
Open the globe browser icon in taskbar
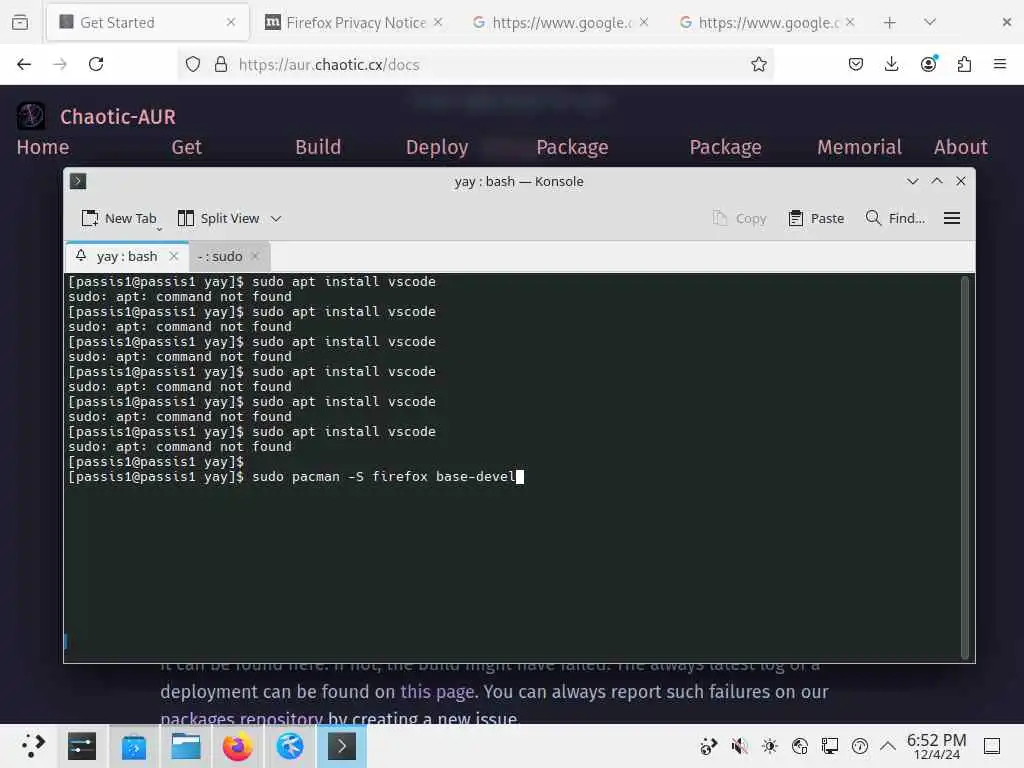click(x=290, y=746)
